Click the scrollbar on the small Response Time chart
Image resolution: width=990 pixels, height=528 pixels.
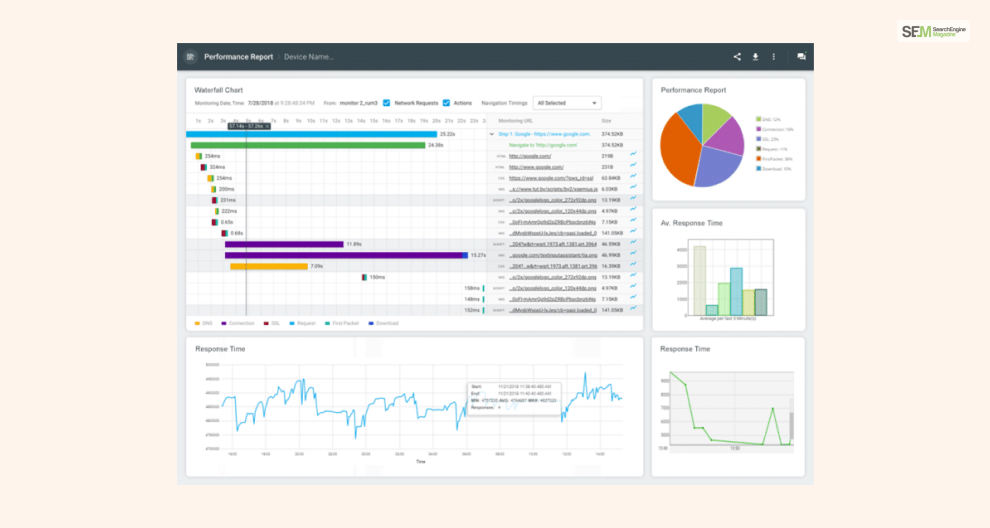791,424
